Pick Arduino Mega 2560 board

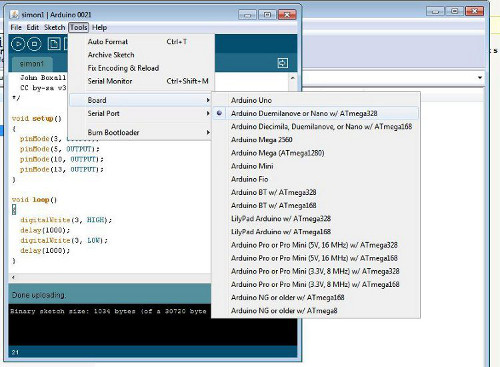(316, 140)
